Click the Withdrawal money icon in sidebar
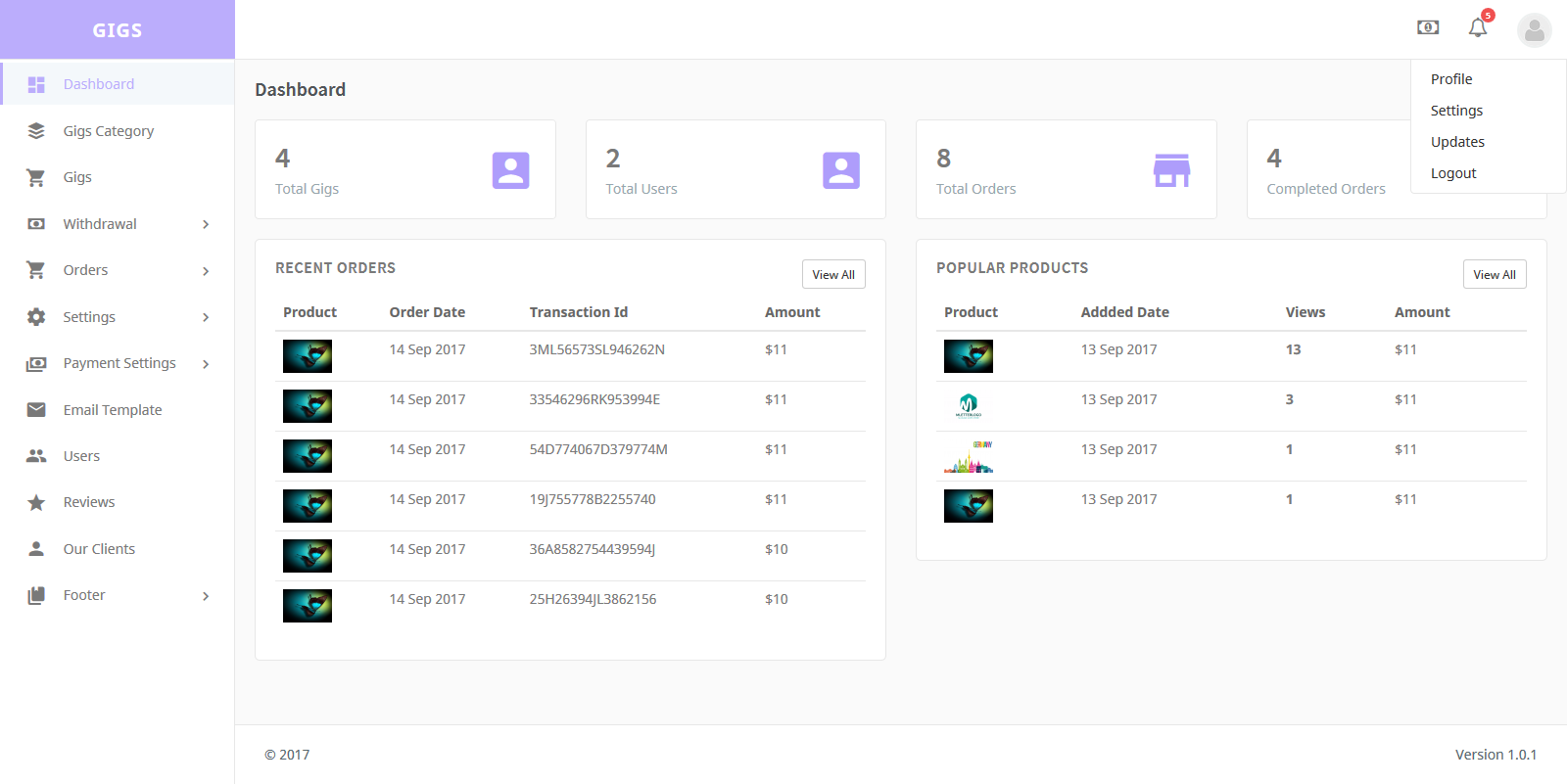Viewport: 1567px width, 784px height. coord(36,224)
